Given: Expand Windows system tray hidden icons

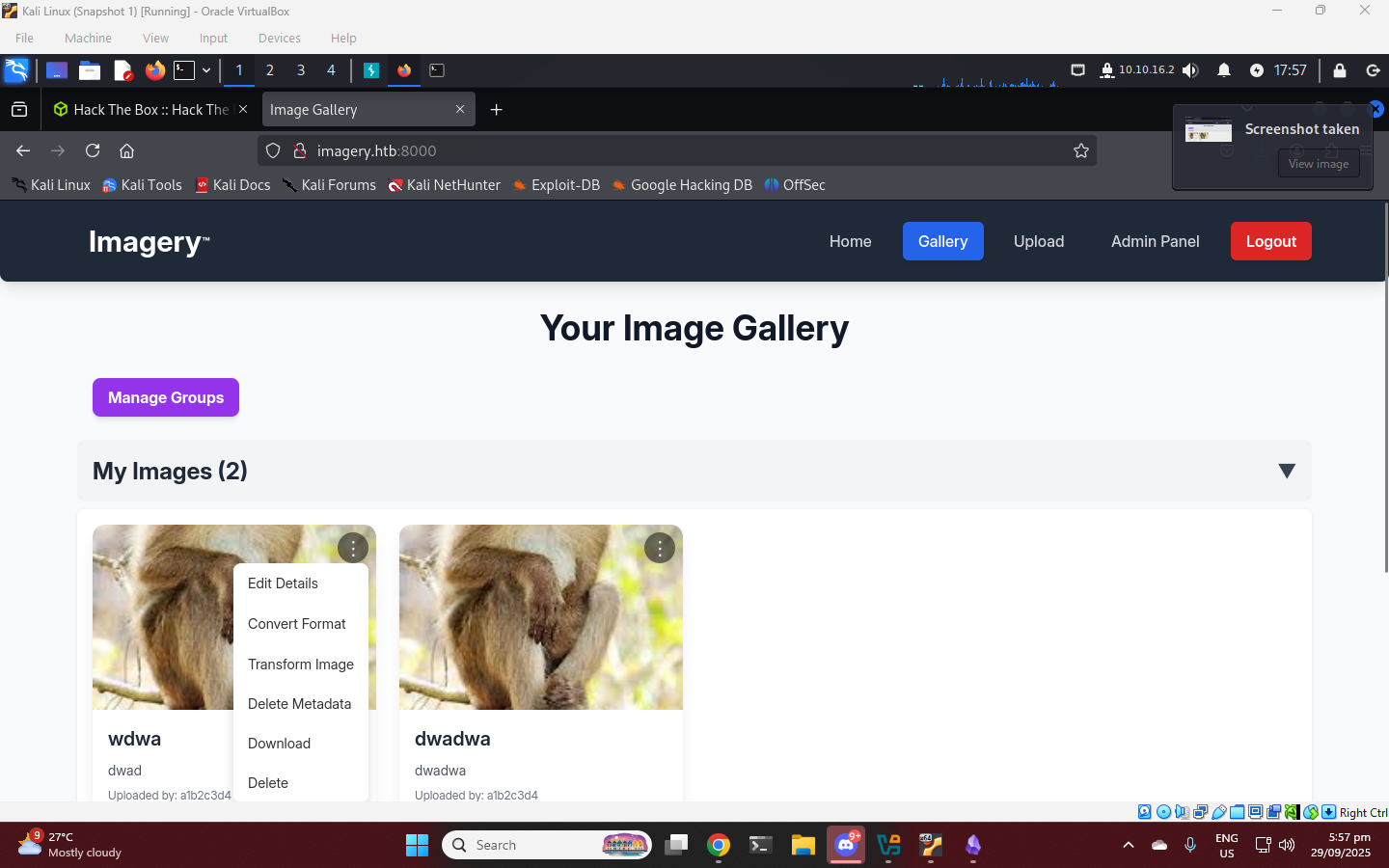Looking at the screenshot, I should 1128,845.
